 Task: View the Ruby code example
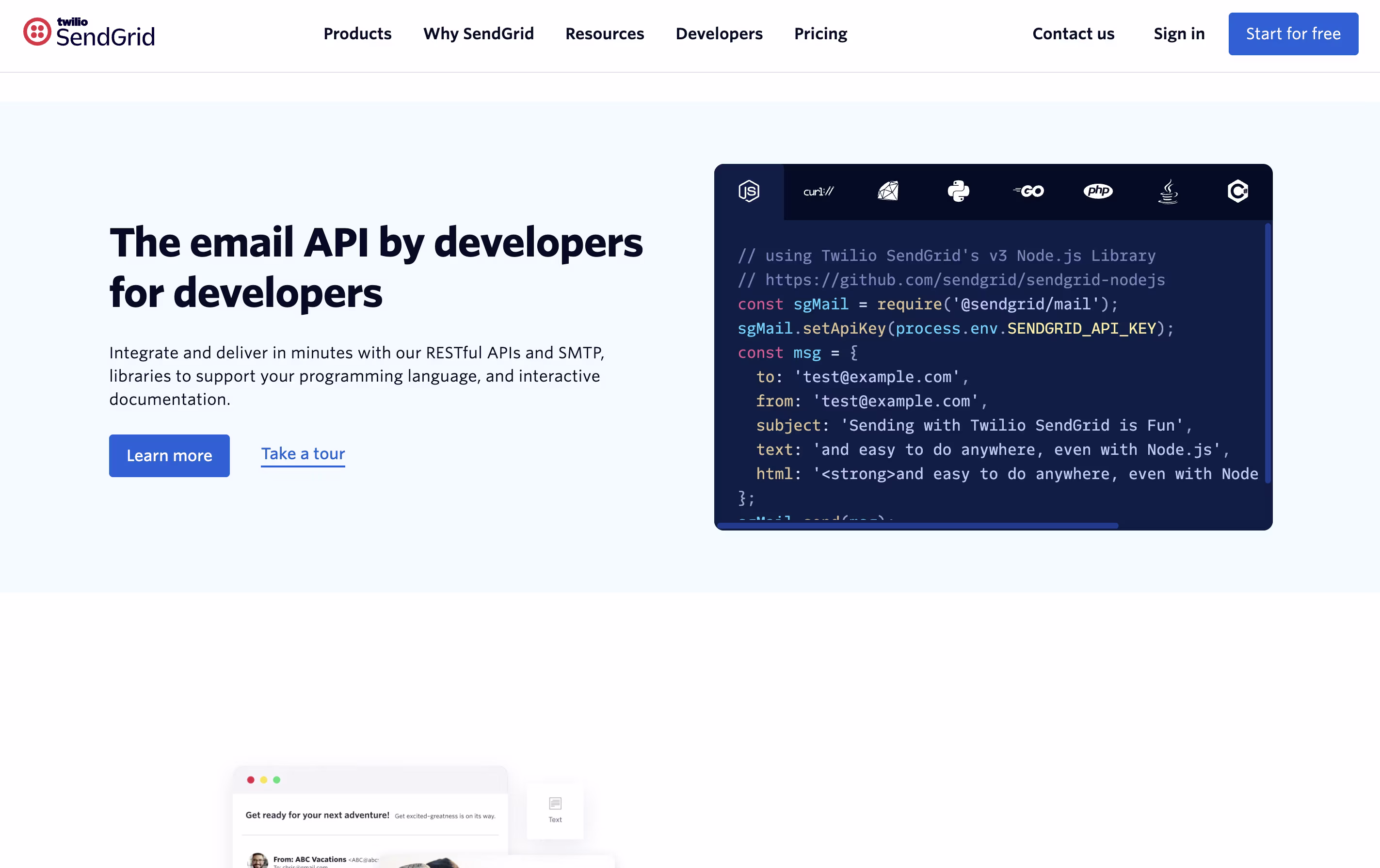point(889,192)
